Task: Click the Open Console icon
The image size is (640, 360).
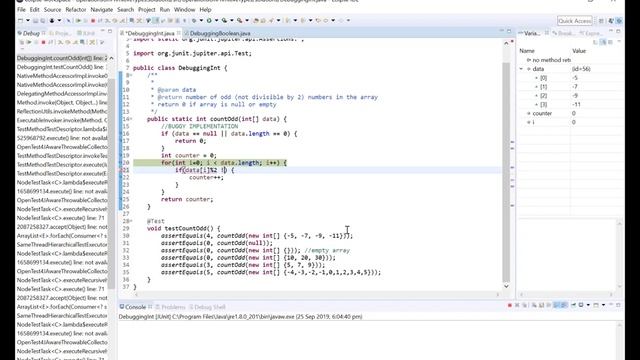Action: pyautogui.click(x=596, y=305)
